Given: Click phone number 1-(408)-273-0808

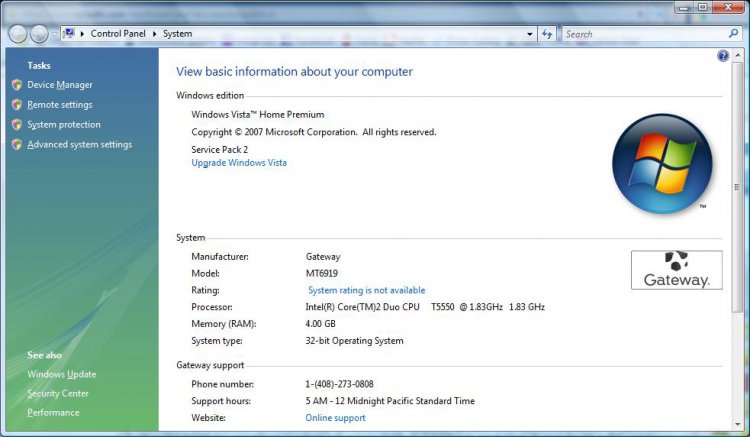Looking at the screenshot, I should pyautogui.click(x=339, y=384).
